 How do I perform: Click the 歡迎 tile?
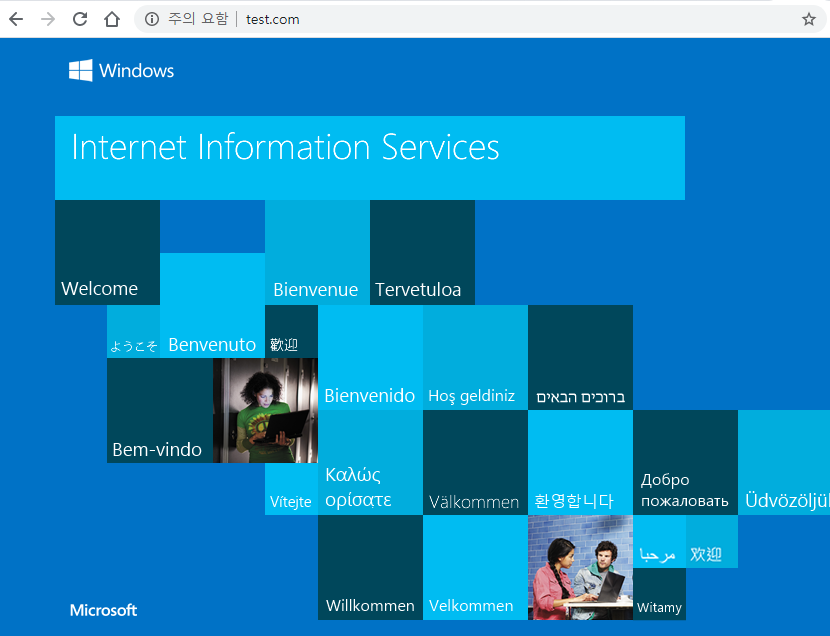click(291, 331)
